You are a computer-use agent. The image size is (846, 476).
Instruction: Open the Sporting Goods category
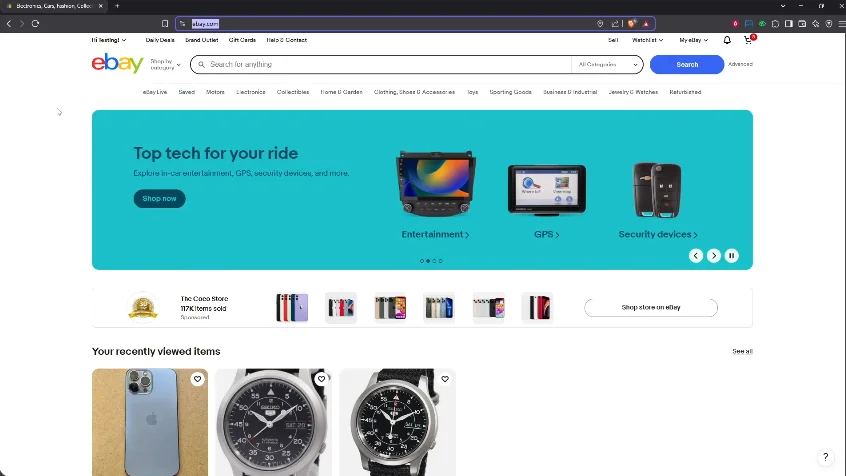[x=510, y=92]
